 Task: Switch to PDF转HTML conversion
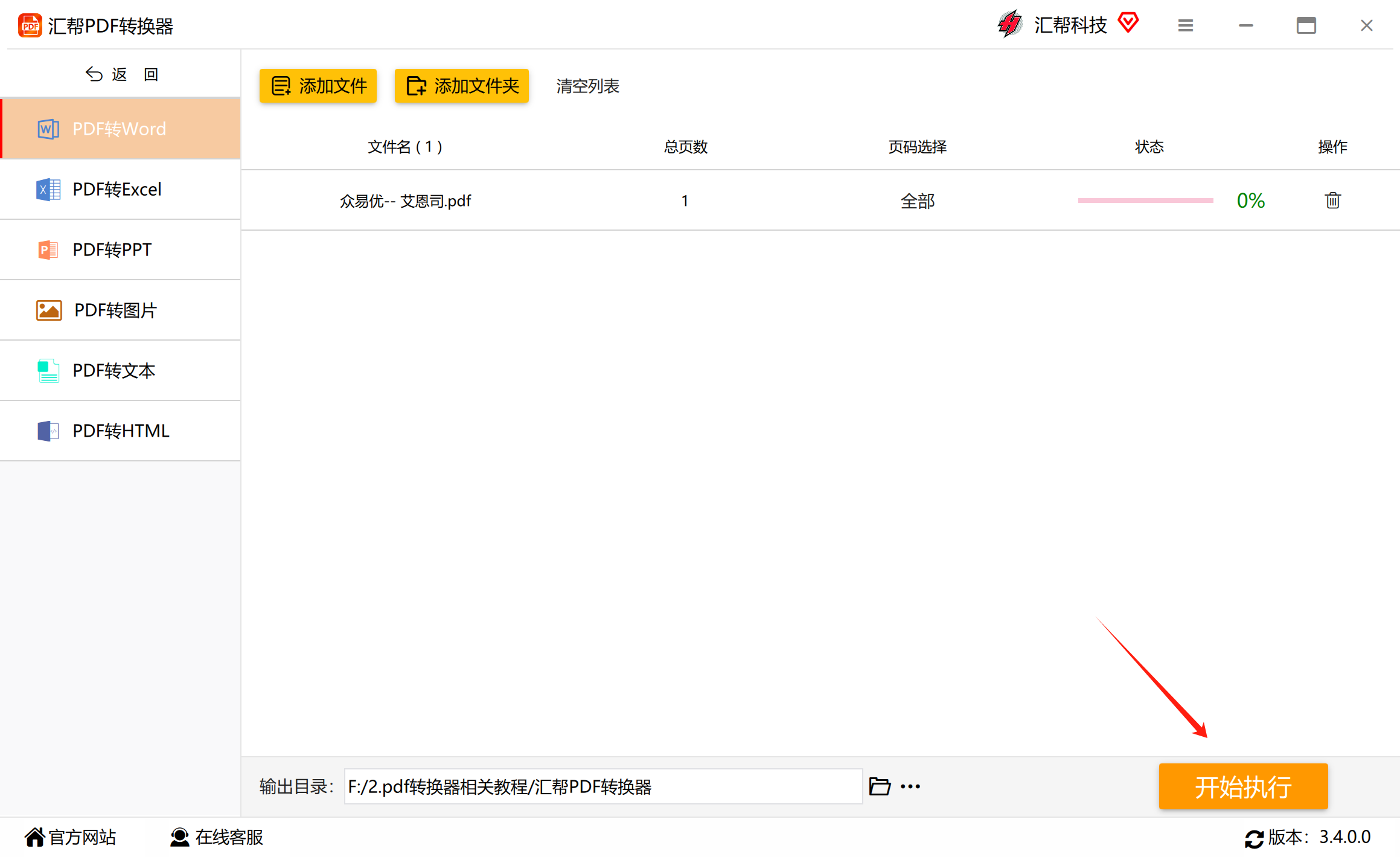tap(121, 431)
